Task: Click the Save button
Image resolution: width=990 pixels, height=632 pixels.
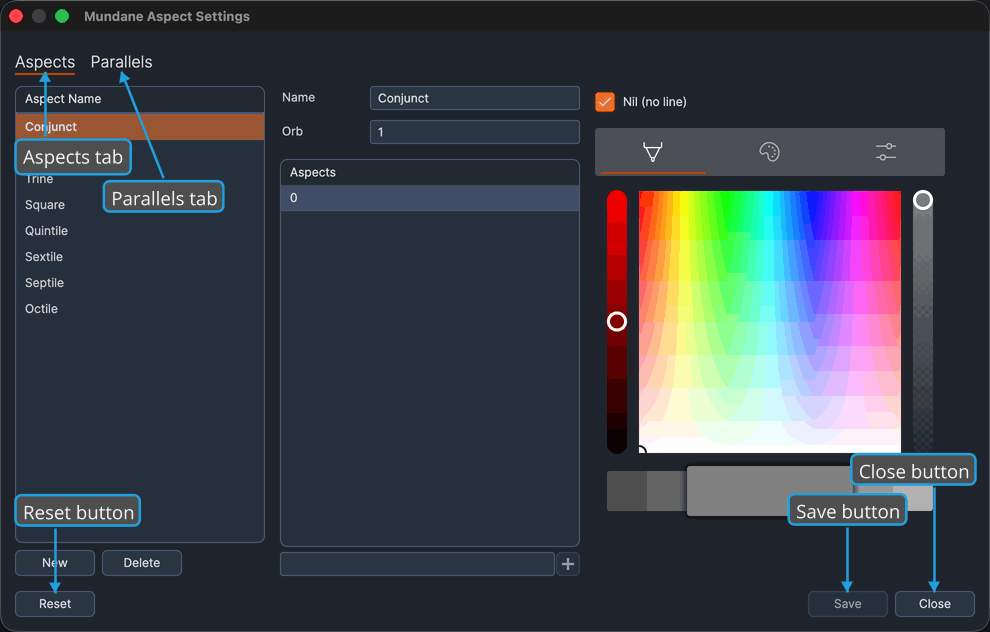Action: (x=847, y=604)
